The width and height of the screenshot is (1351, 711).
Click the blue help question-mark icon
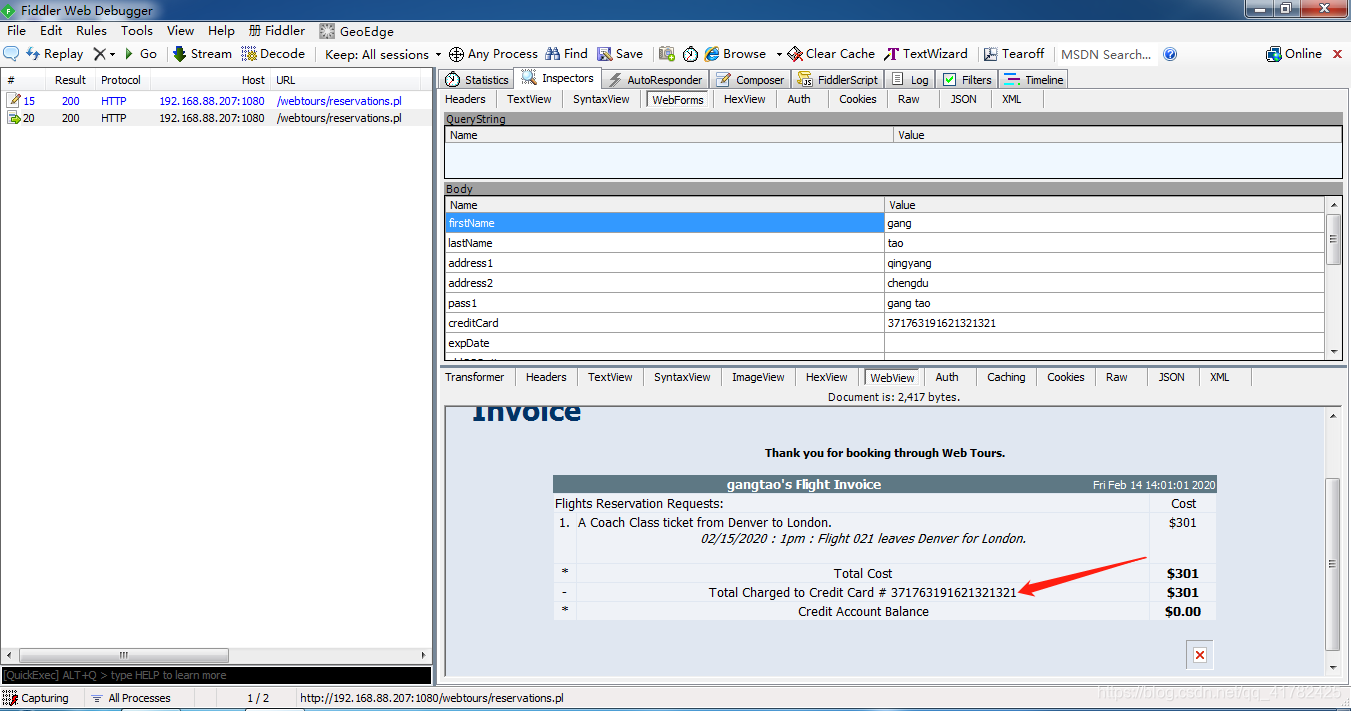click(1170, 54)
